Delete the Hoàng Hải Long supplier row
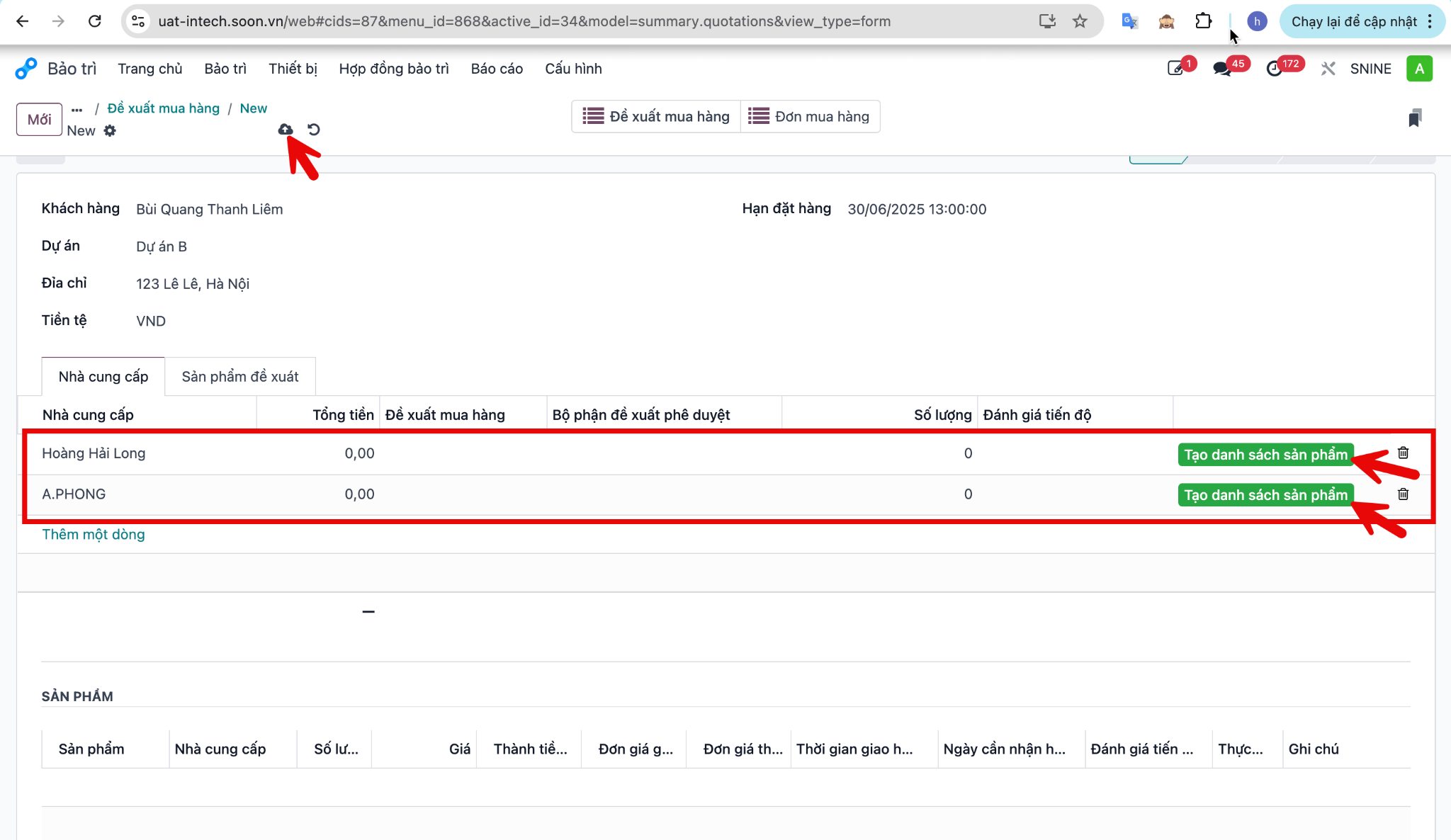This screenshot has height=840, width=1451. 1403,453
